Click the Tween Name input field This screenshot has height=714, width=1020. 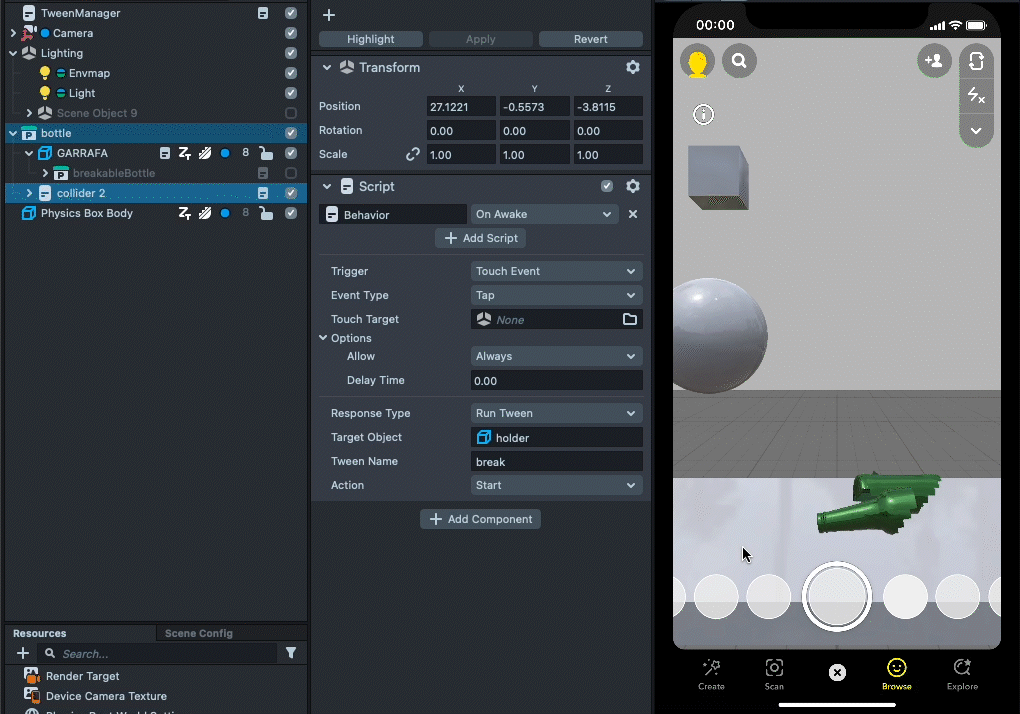pos(556,461)
